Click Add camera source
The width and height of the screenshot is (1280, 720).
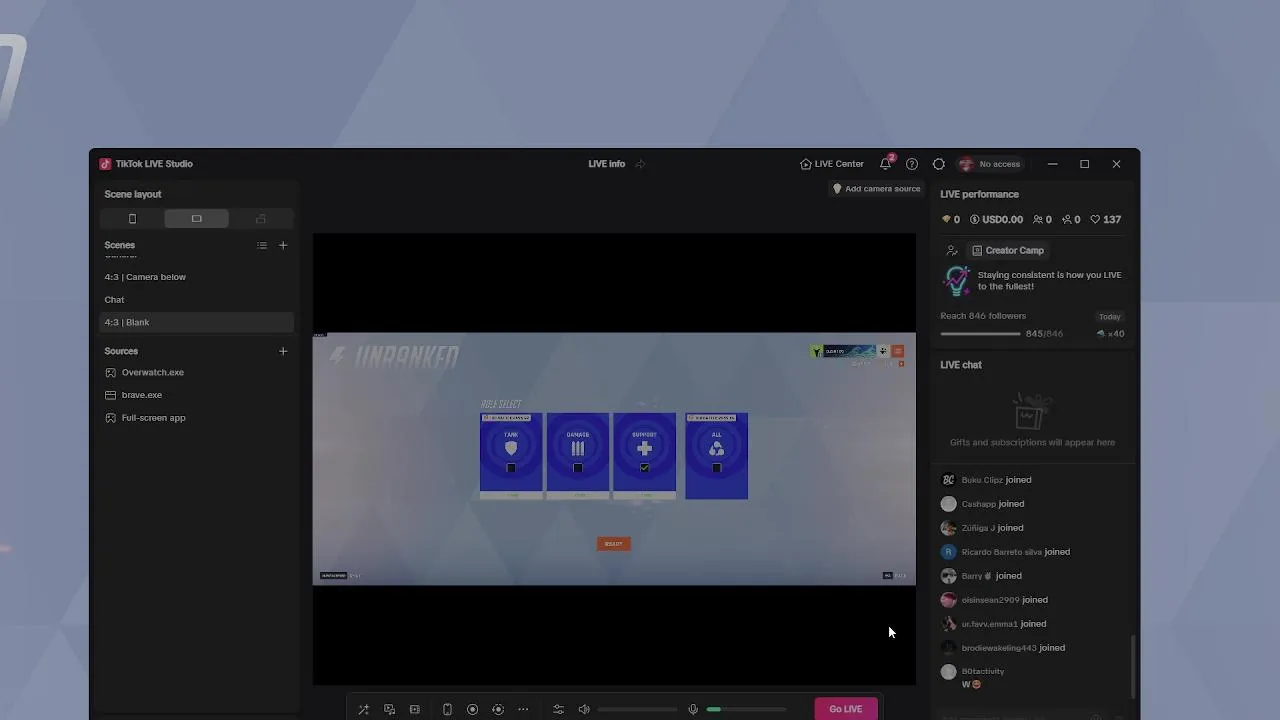877,188
